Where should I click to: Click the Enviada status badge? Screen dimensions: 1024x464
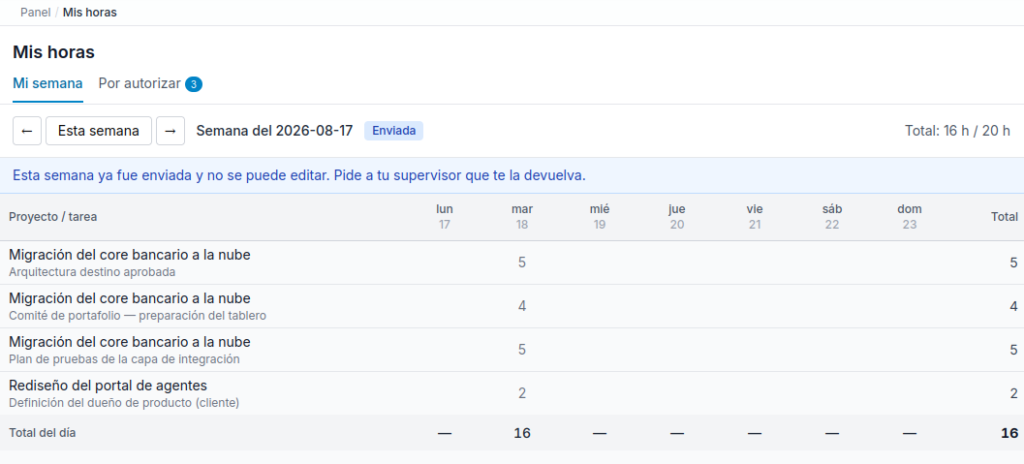[394, 131]
